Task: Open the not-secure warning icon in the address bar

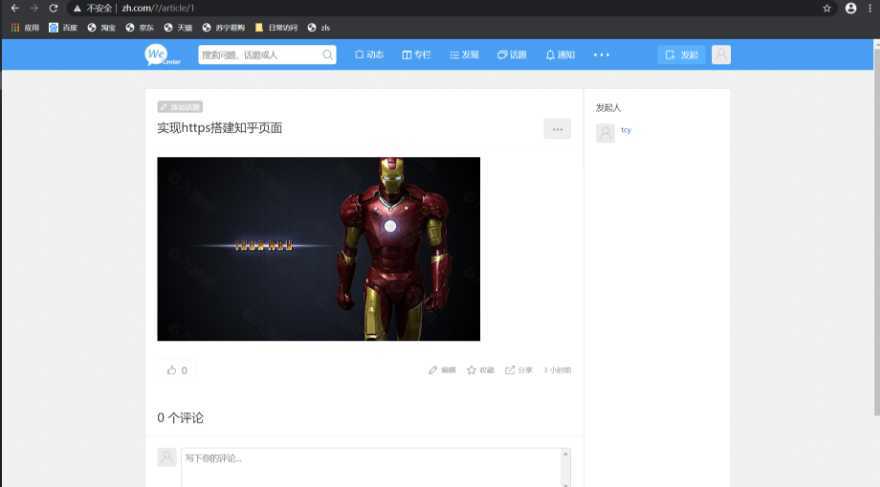Action: click(77, 8)
